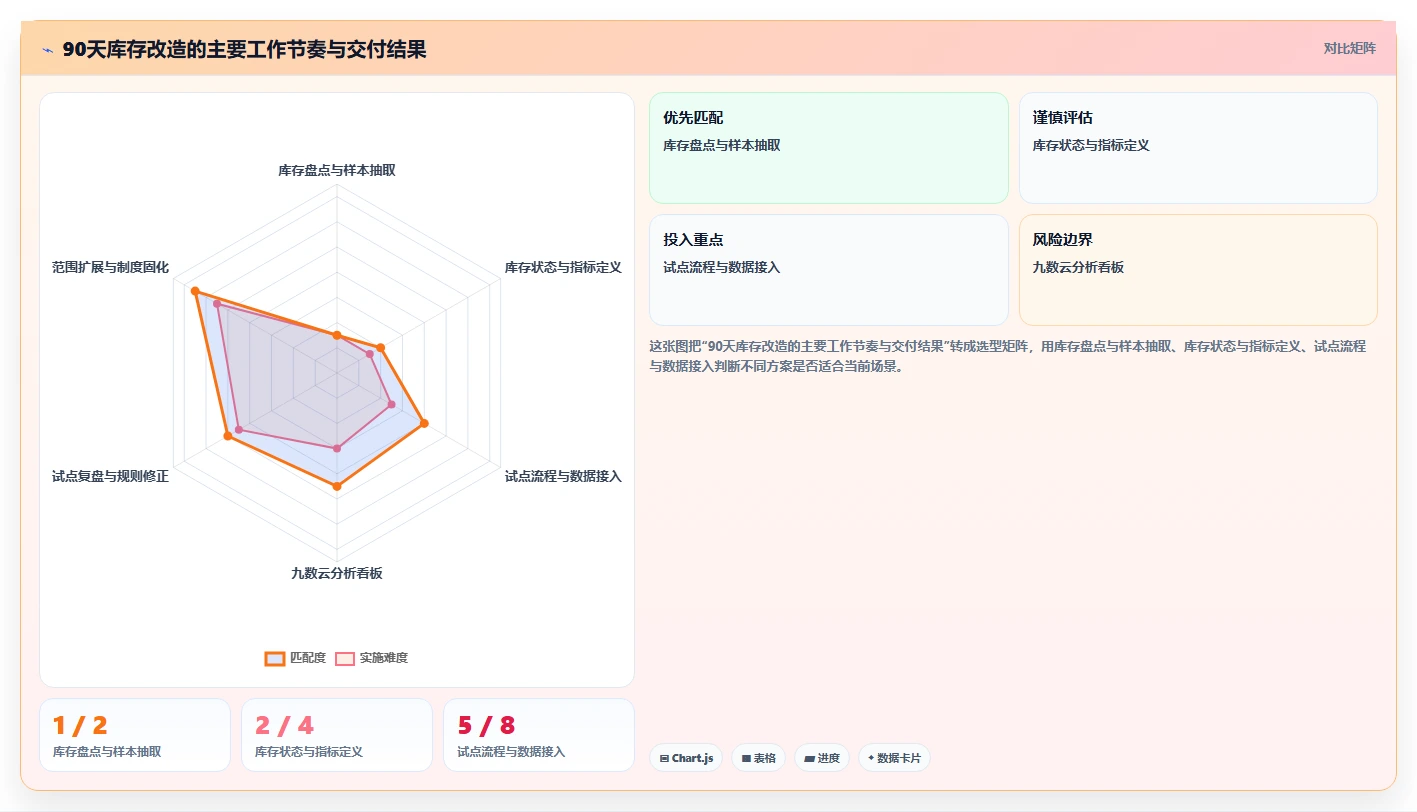Click the 1 / 2 stat card
The width and height of the screenshot is (1417, 812).
(135, 735)
